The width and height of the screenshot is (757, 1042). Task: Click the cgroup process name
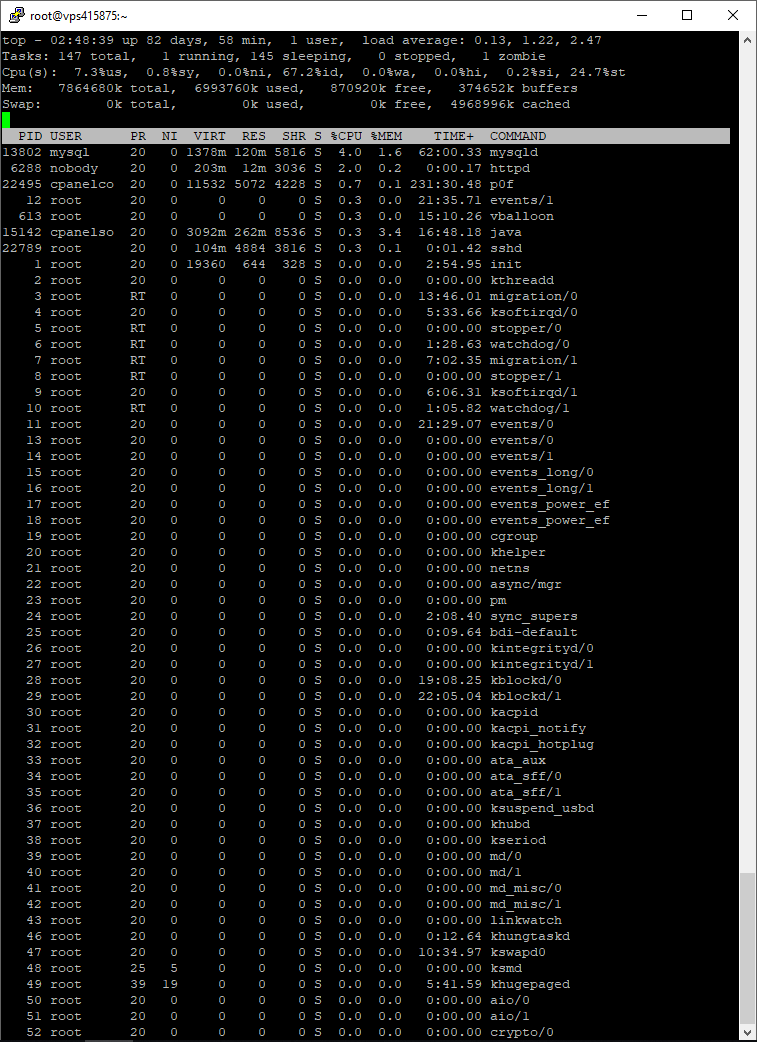(514, 536)
